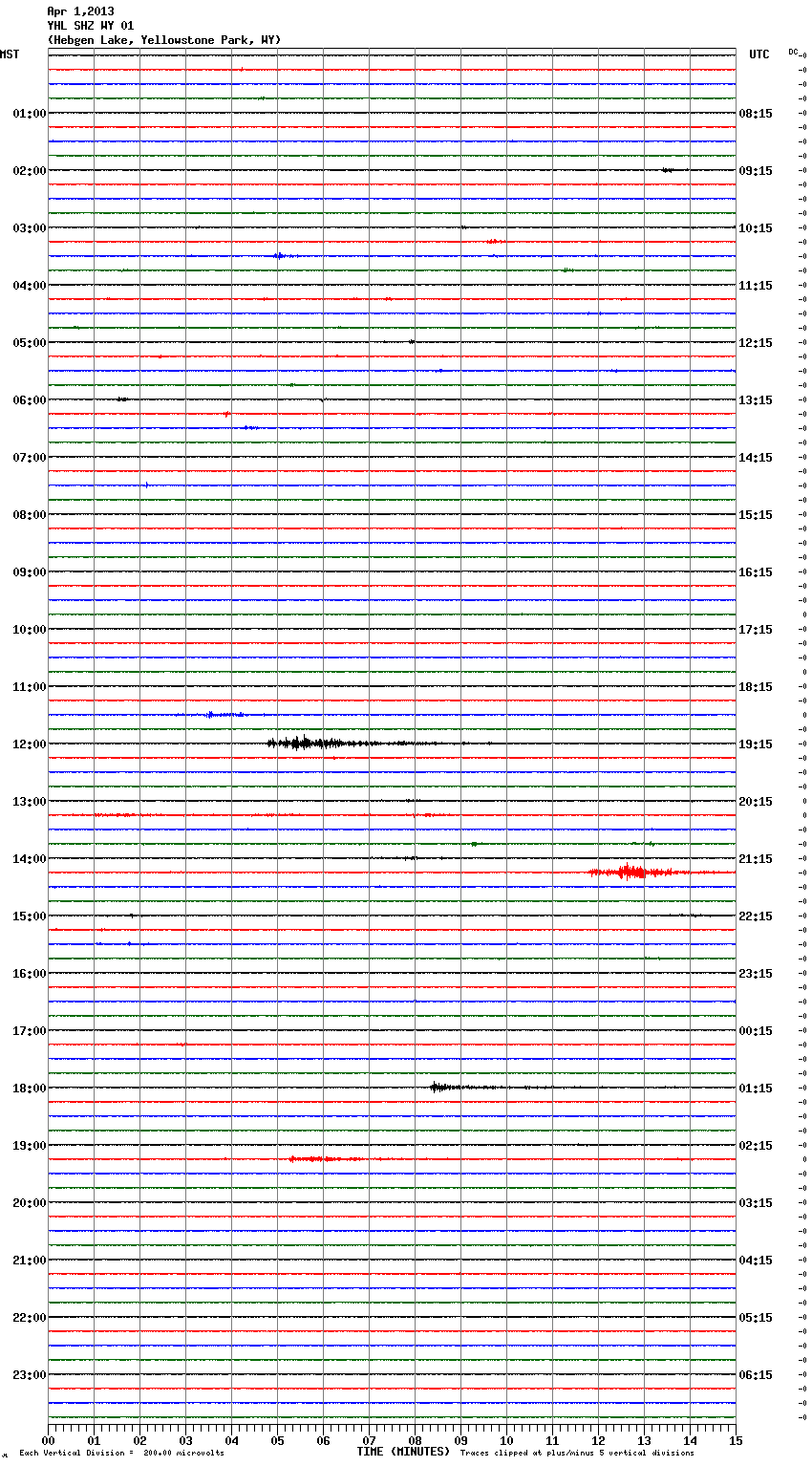Click the 15 minute tick label on the bottom axis
812x1466 pixels.
(735, 1440)
